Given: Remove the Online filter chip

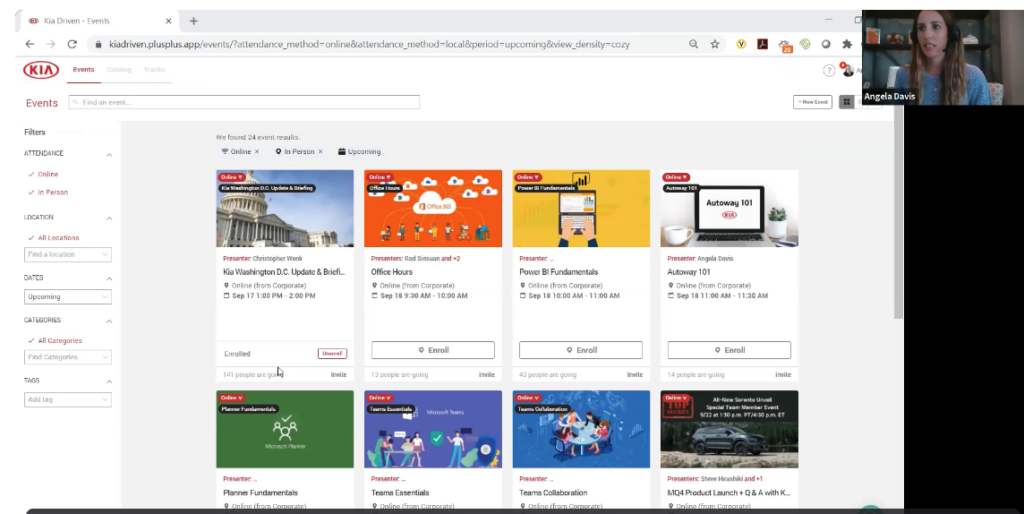Looking at the screenshot, I should (257, 152).
